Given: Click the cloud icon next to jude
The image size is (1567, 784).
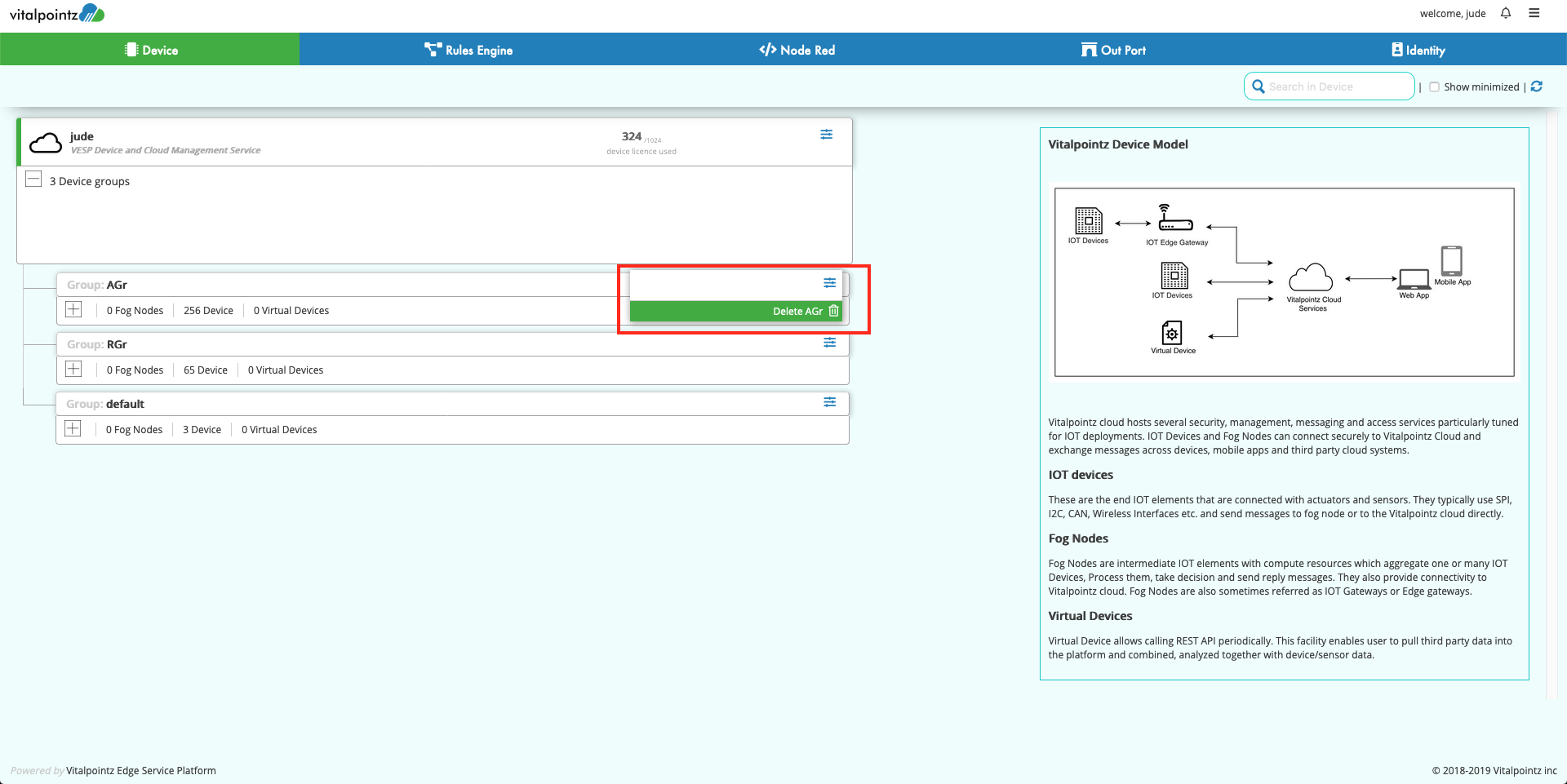Looking at the screenshot, I should click(x=46, y=144).
